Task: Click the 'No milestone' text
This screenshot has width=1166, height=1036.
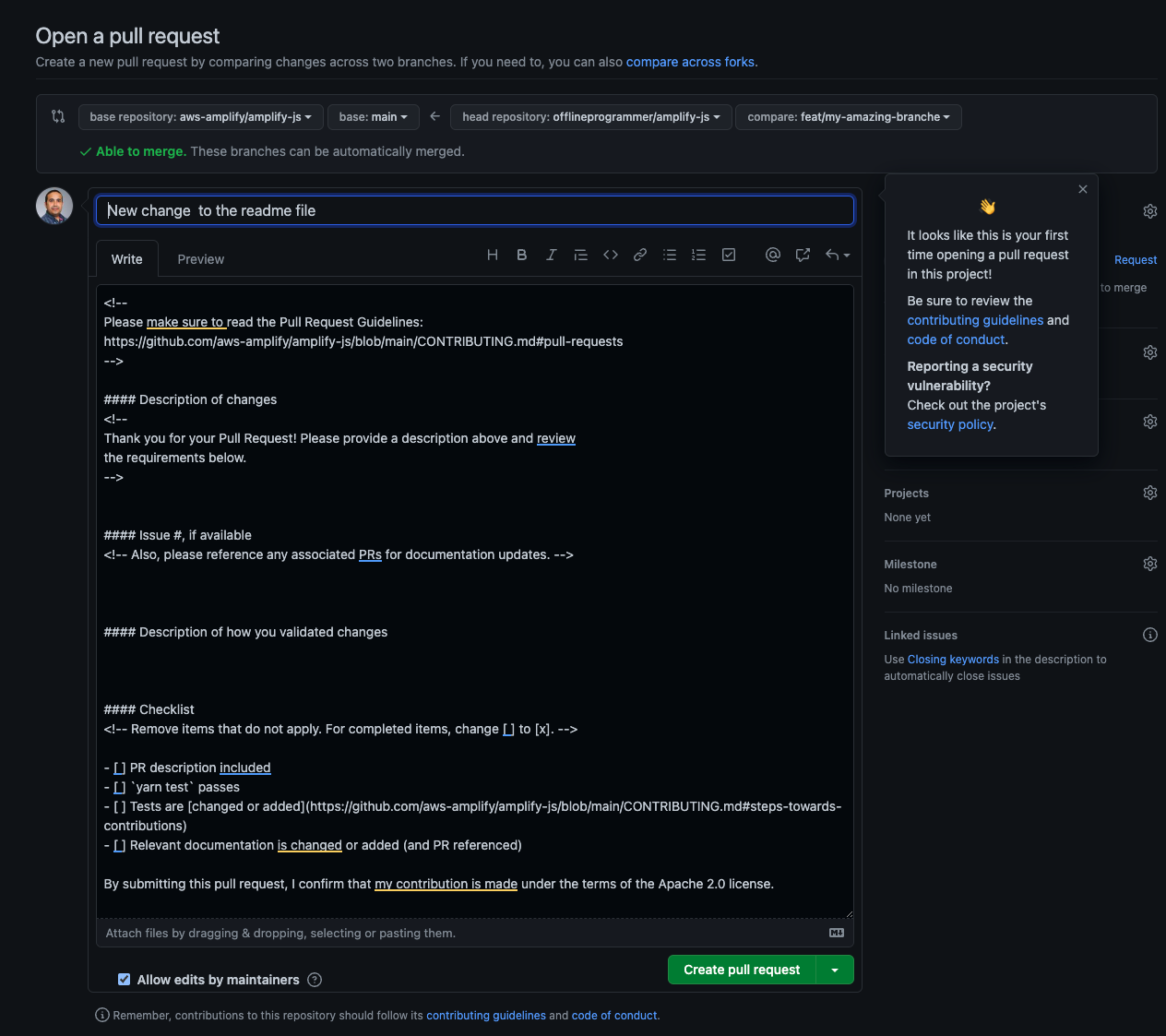Action: pos(918,589)
